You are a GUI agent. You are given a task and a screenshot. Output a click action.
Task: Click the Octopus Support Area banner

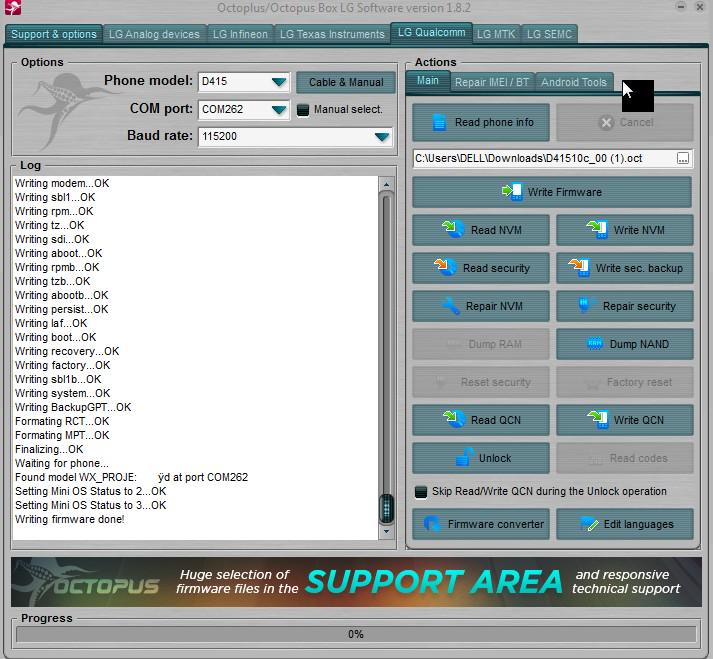point(356,582)
